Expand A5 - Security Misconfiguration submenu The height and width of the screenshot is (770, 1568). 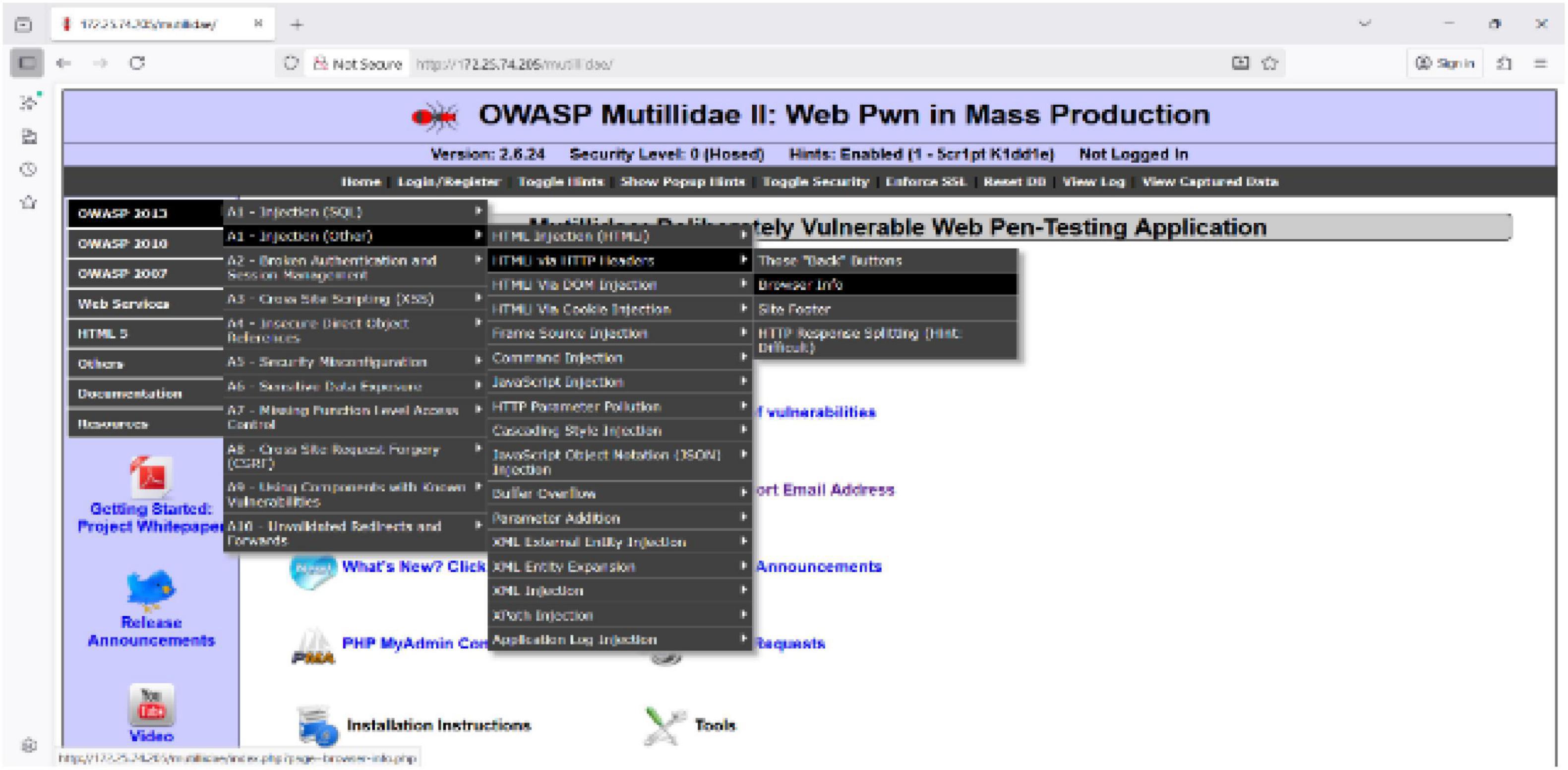(x=356, y=362)
